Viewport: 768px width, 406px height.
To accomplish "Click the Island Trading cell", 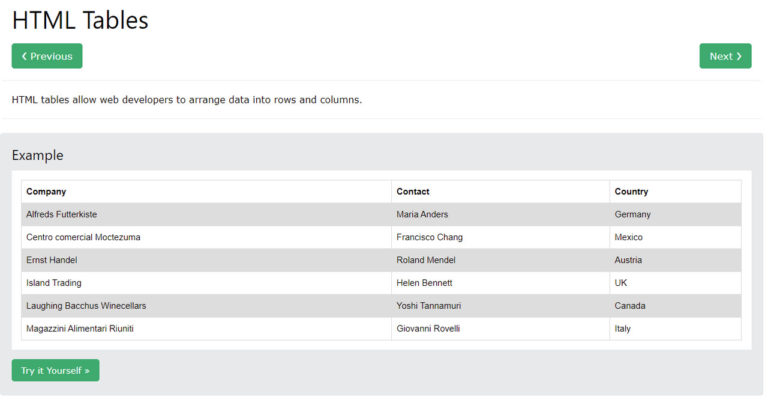I will [54, 283].
